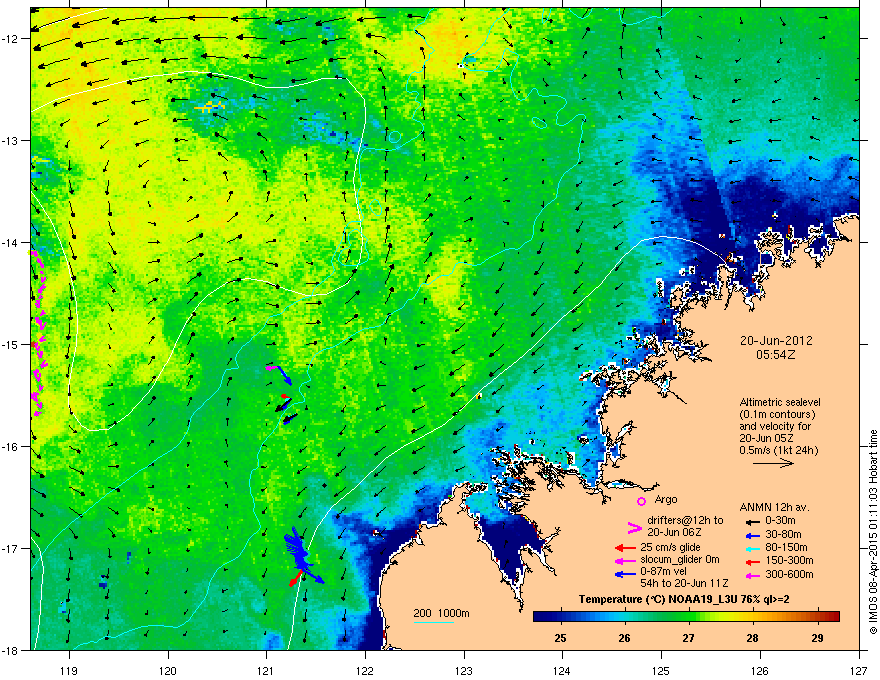Click the IMOS copyright timestamp text
The height and width of the screenshot is (680, 880).
873,532
